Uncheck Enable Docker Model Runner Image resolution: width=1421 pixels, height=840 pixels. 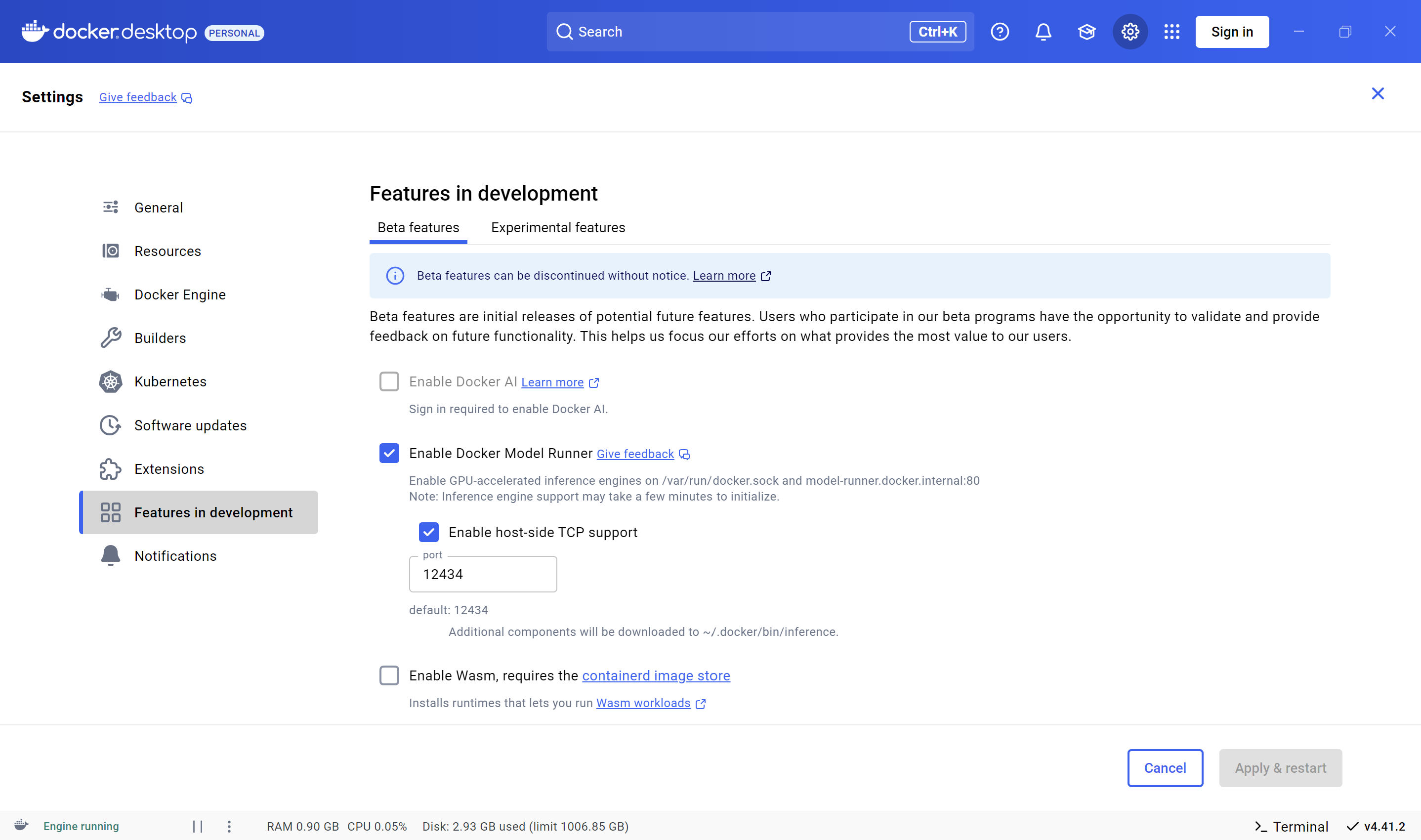[x=389, y=453]
